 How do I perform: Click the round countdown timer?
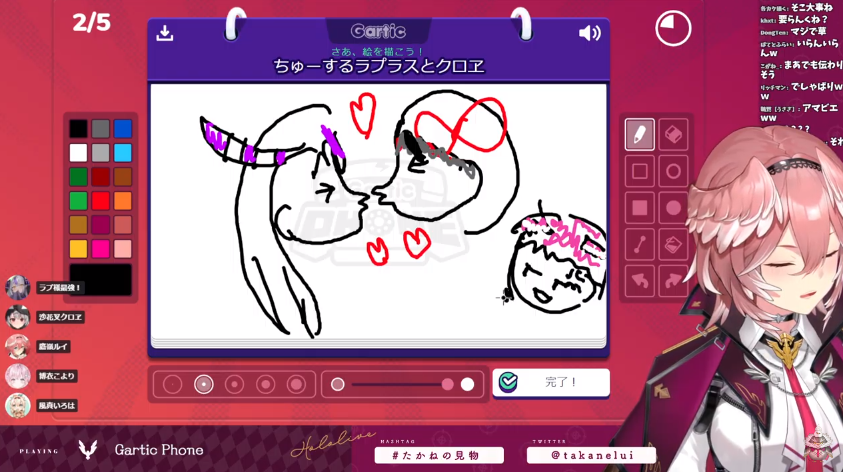pyautogui.click(x=673, y=28)
